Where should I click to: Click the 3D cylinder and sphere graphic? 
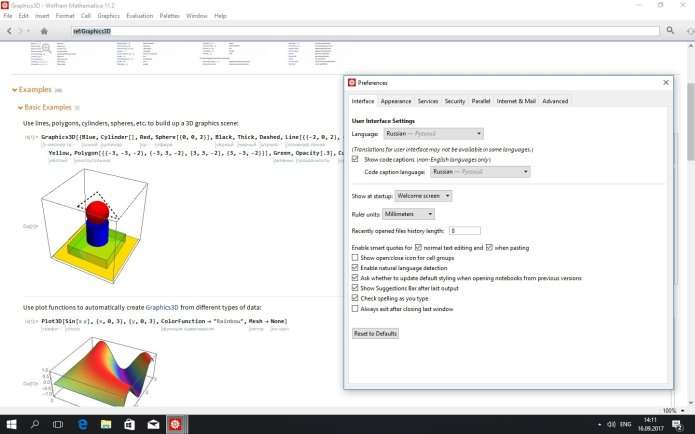point(95,225)
